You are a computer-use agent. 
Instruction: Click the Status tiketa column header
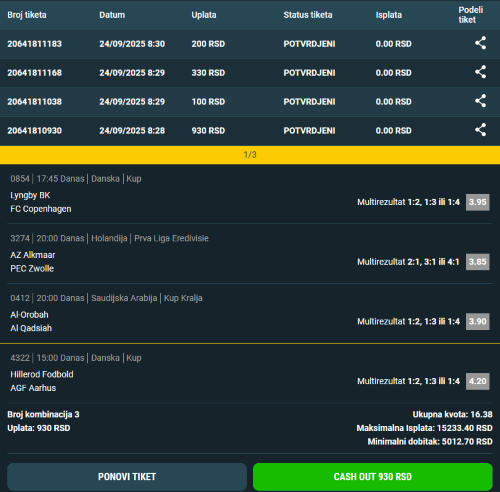(308, 15)
